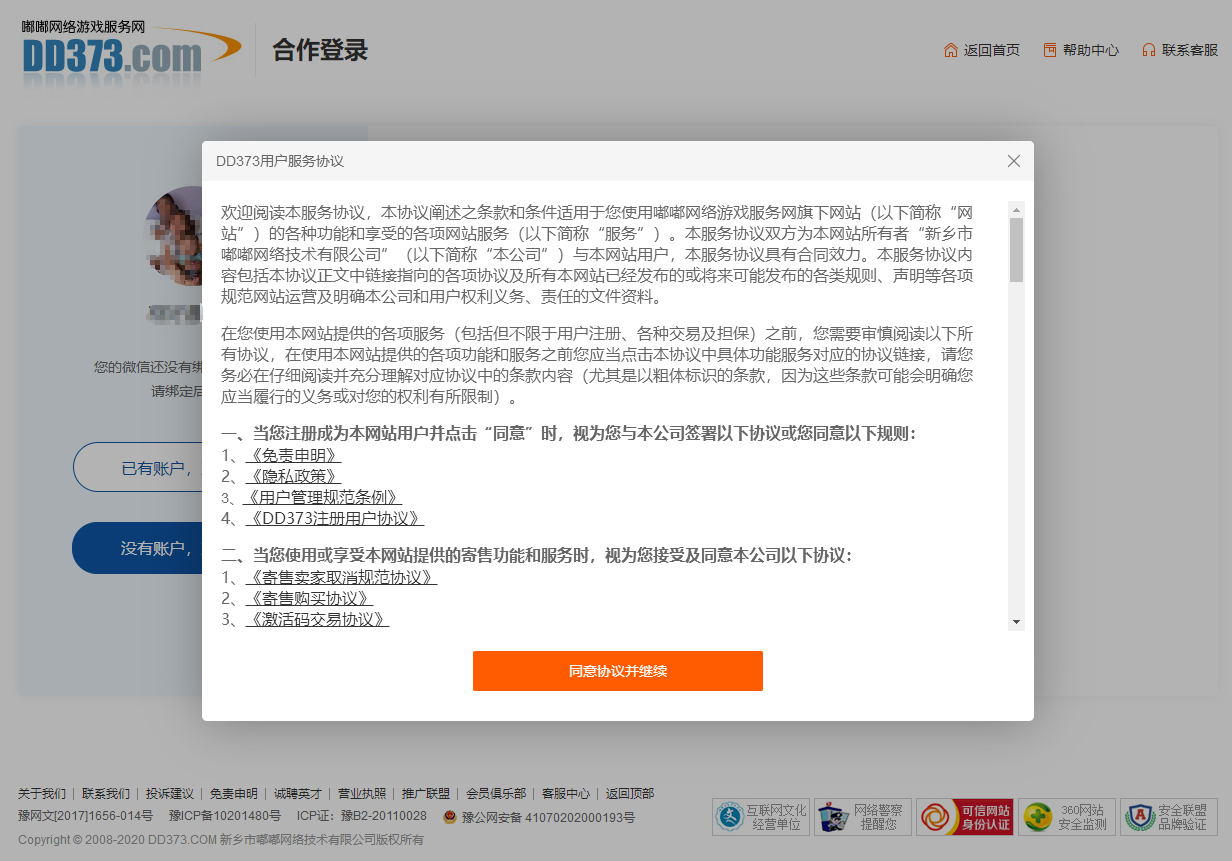
Task: Open the 《用户管理规范条例》 link
Action: click(x=322, y=497)
